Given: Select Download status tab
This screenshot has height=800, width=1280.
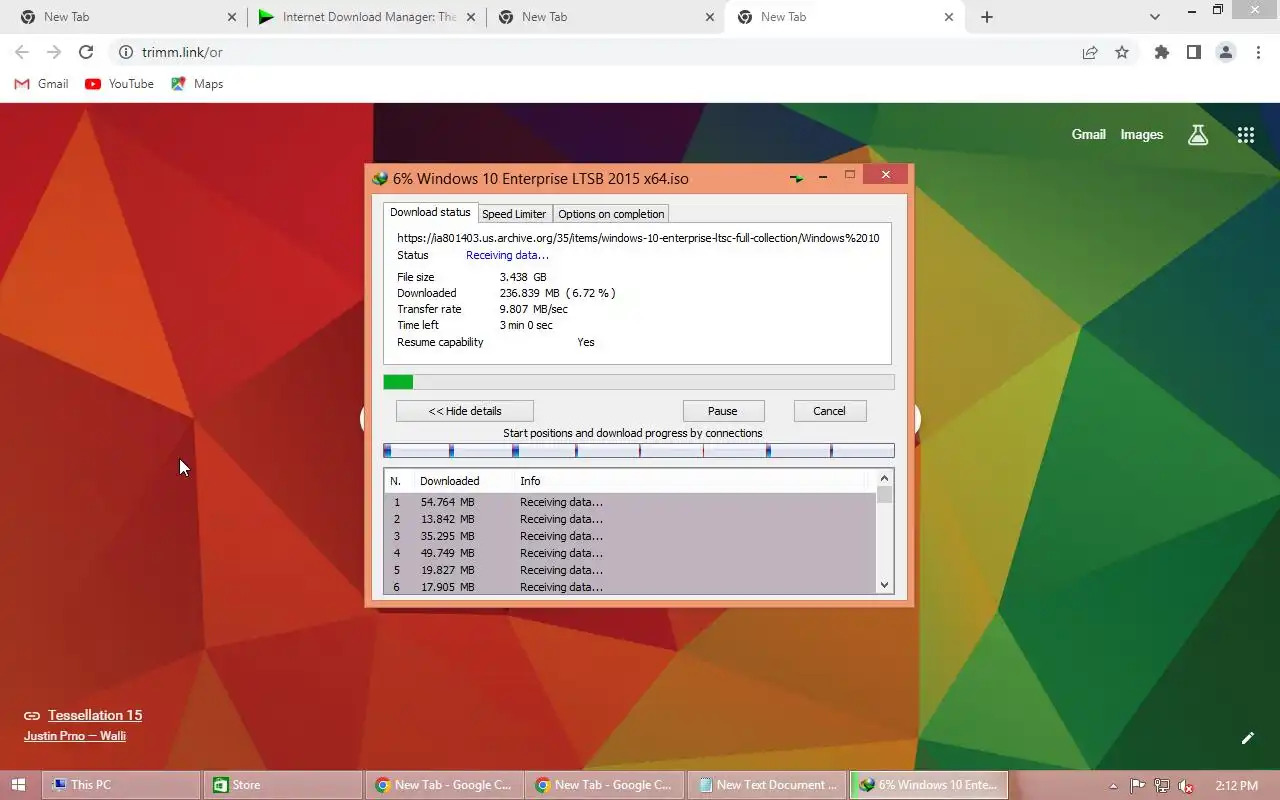Looking at the screenshot, I should [x=430, y=212].
